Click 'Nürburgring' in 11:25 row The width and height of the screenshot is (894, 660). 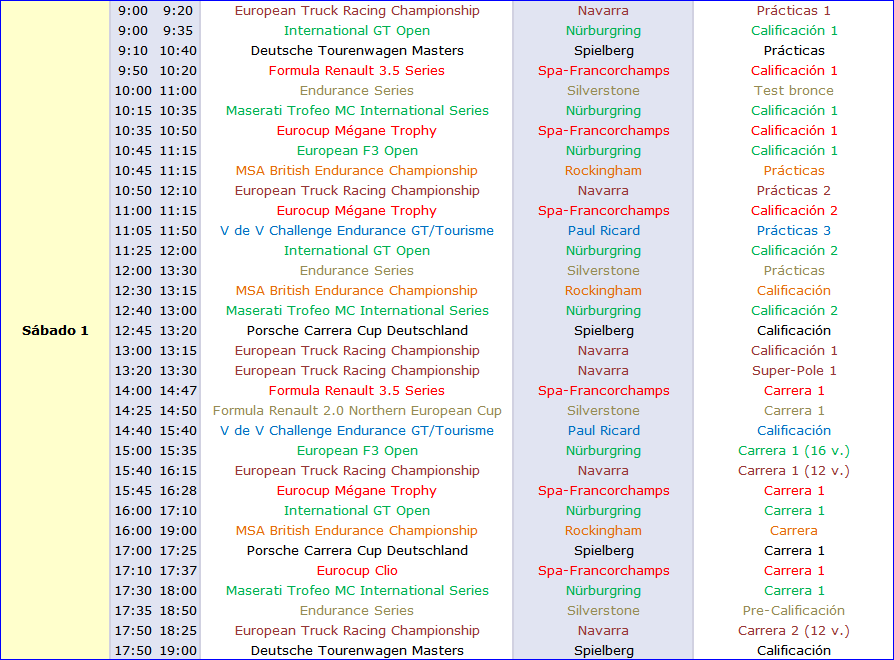(603, 250)
